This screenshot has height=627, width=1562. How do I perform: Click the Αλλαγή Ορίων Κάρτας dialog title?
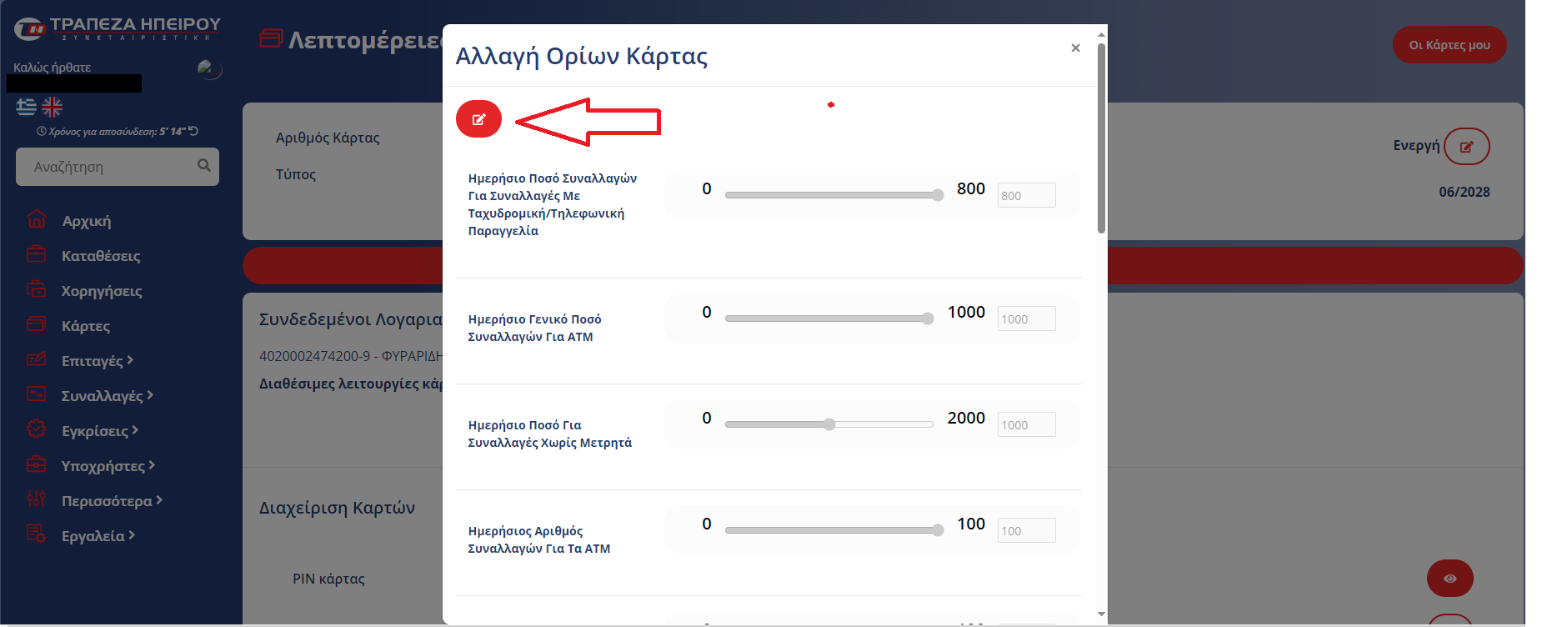click(582, 56)
